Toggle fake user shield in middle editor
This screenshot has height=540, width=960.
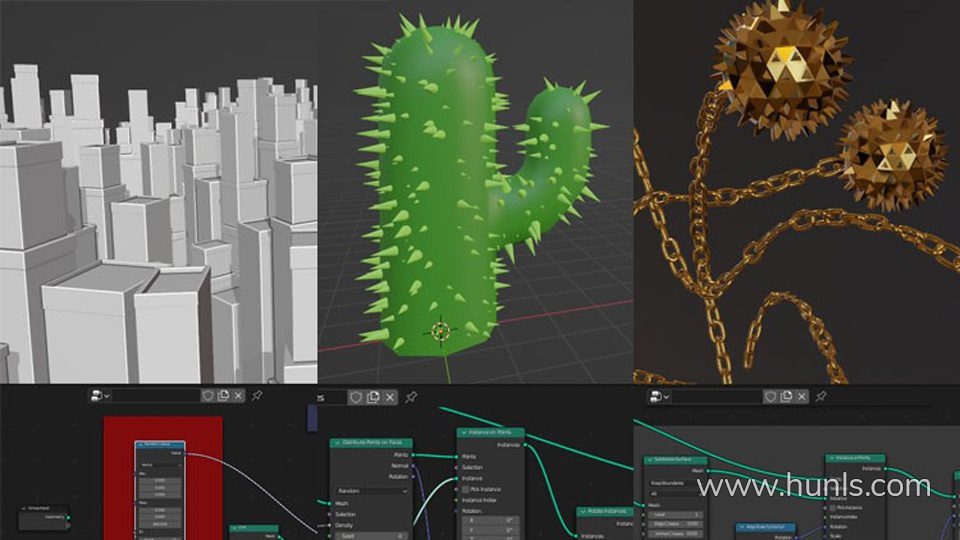click(356, 397)
